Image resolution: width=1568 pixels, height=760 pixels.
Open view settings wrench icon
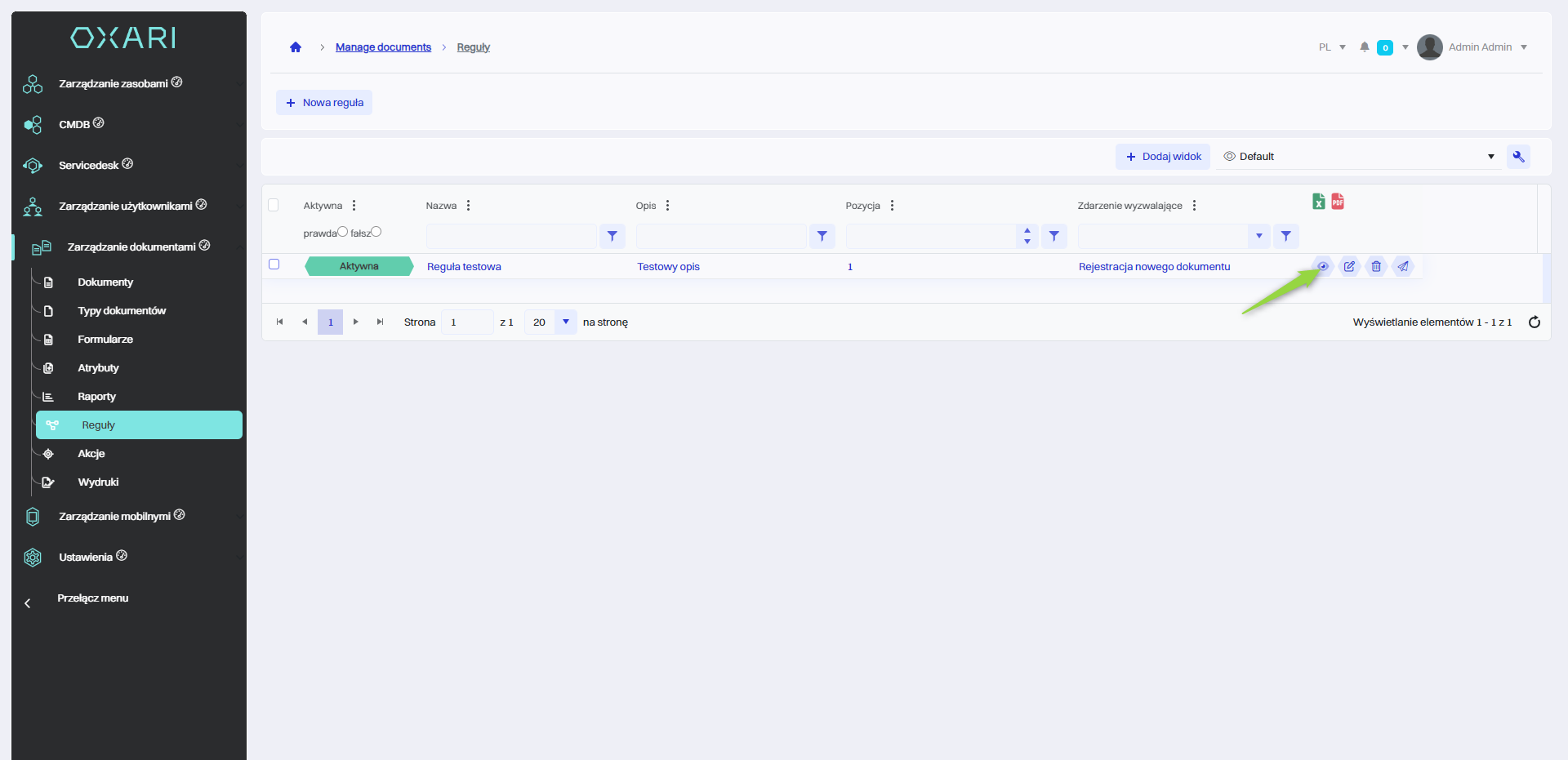pos(1518,157)
